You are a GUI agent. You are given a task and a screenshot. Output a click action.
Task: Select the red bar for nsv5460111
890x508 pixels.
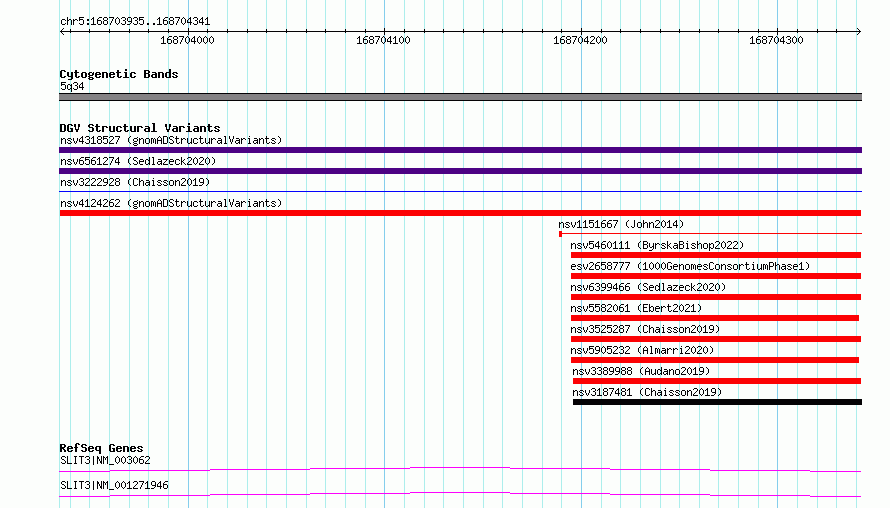point(716,255)
